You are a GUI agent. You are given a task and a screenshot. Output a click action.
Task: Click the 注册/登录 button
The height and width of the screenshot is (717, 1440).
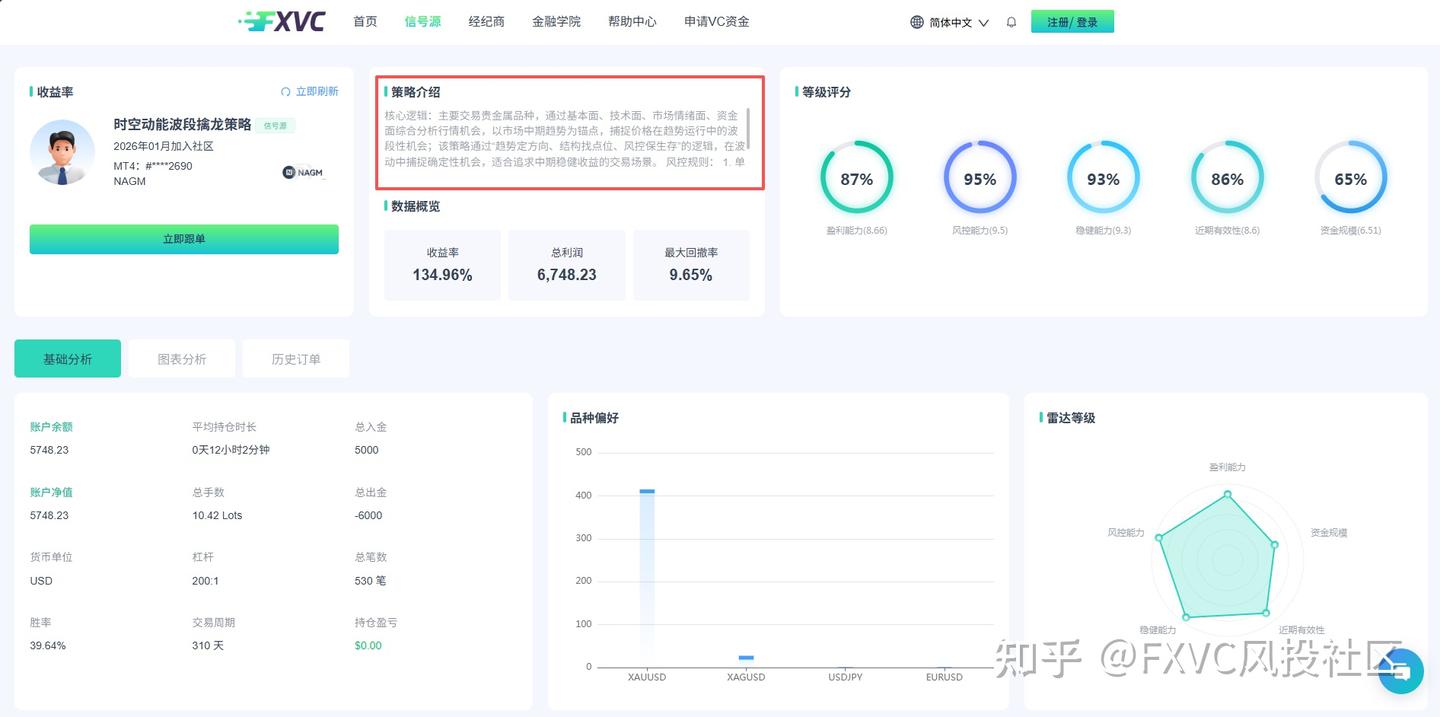point(1072,20)
